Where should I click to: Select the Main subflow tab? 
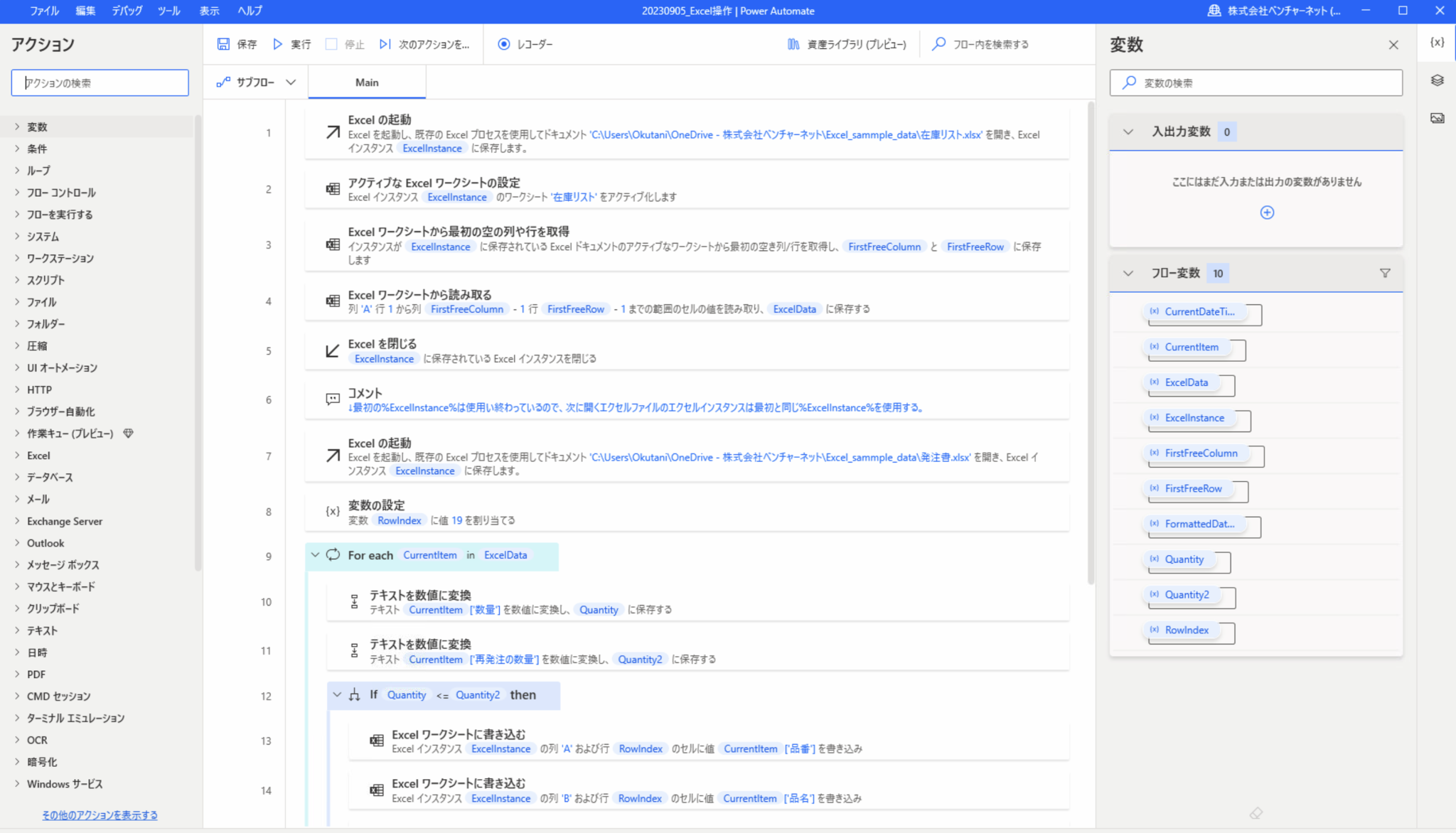366,82
